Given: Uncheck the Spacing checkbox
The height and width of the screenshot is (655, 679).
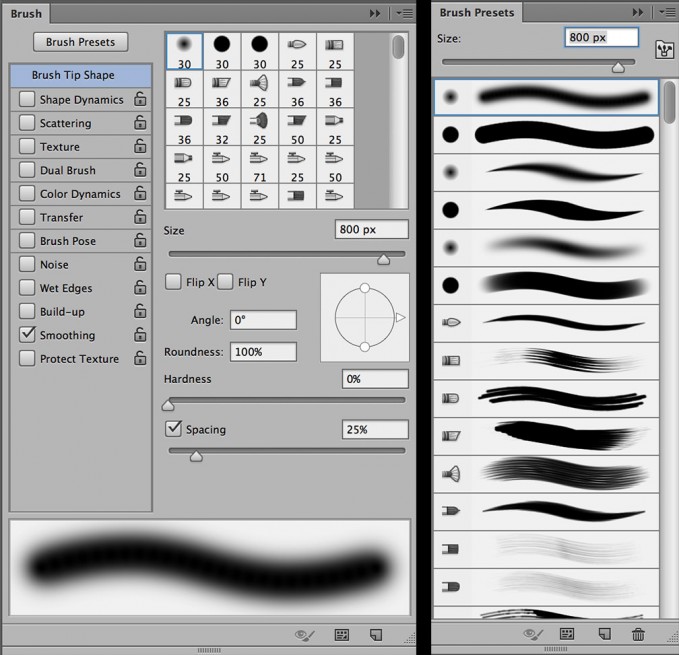Looking at the screenshot, I should [173, 429].
